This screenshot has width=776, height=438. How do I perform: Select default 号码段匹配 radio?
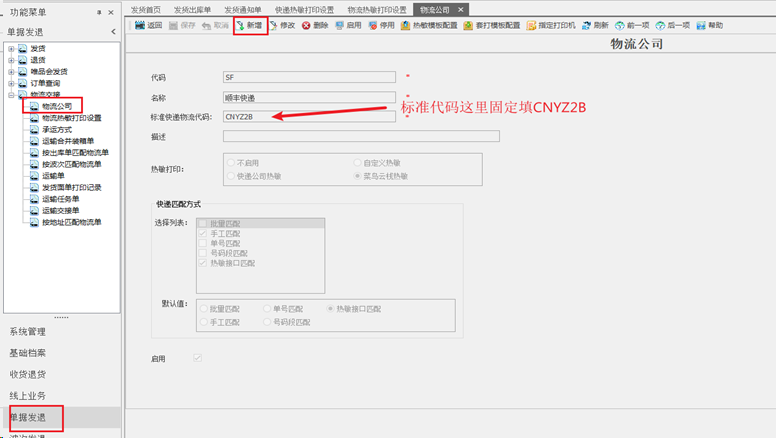267,322
